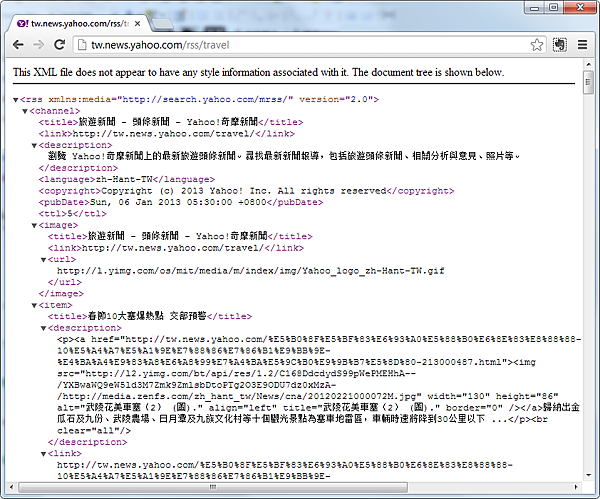This screenshot has width=600, height=499.
Task: Collapse the channel element
Action: tap(25, 111)
